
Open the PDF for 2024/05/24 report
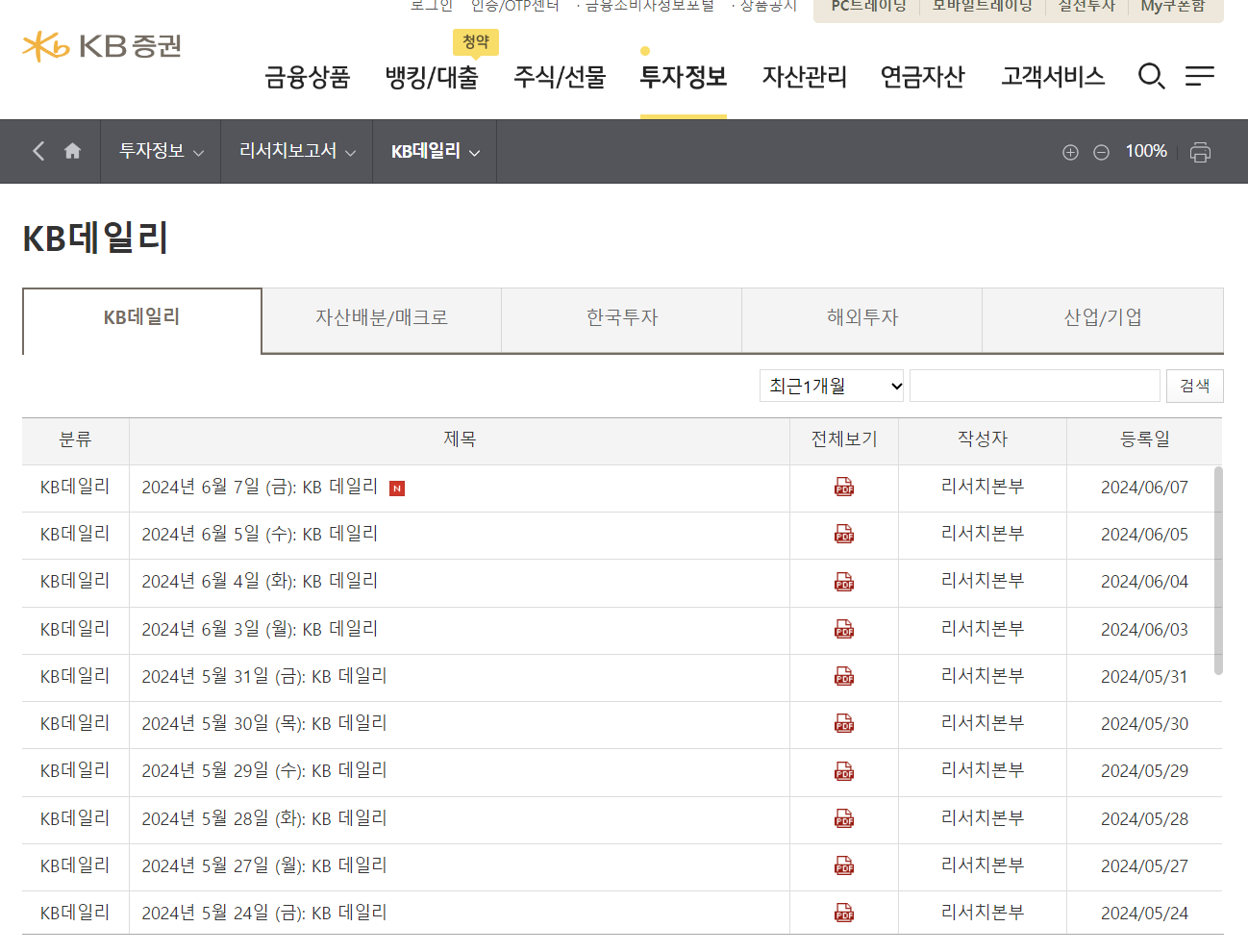(x=844, y=913)
